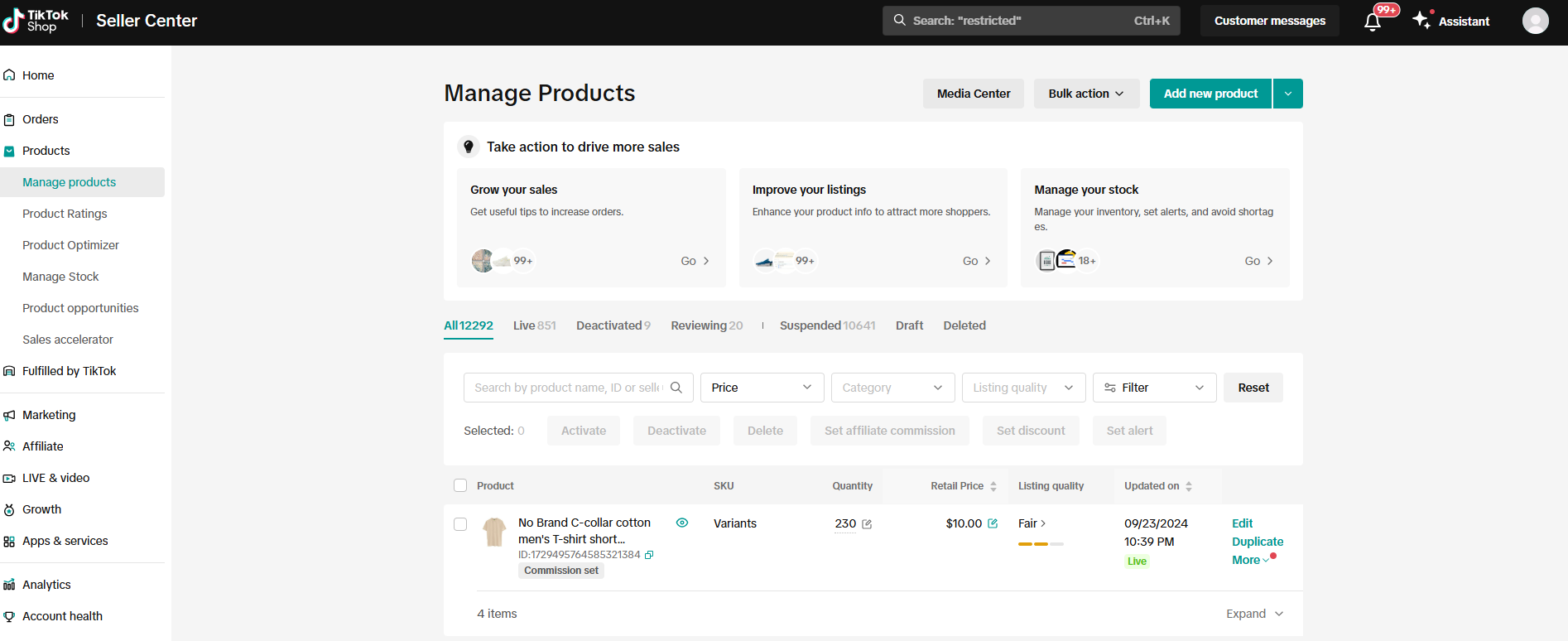The height and width of the screenshot is (641, 1568).
Task: Click the Duplicate link for the product
Action: [x=1257, y=542]
